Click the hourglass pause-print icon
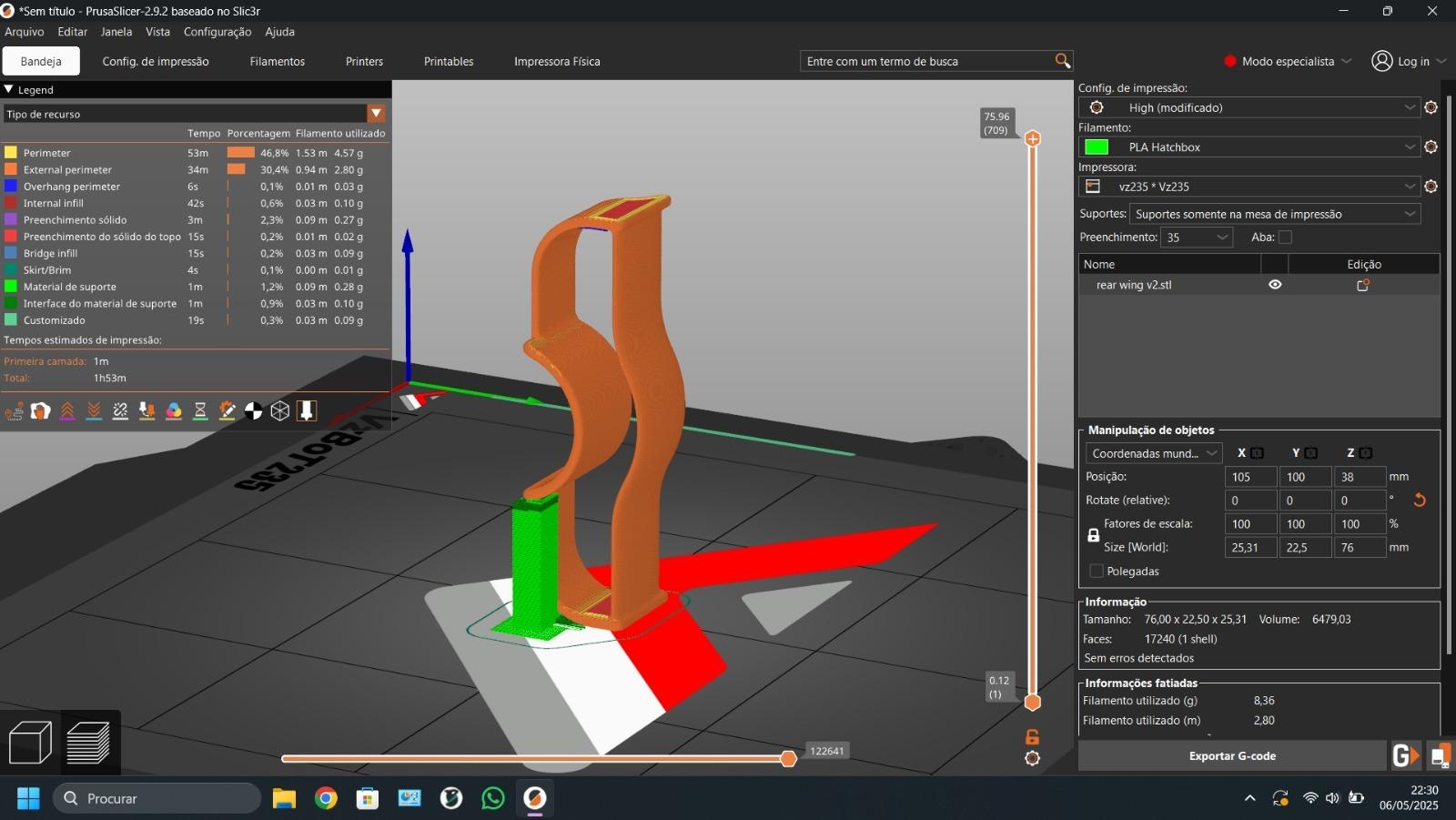This screenshot has width=1456, height=820. click(200, 411)
